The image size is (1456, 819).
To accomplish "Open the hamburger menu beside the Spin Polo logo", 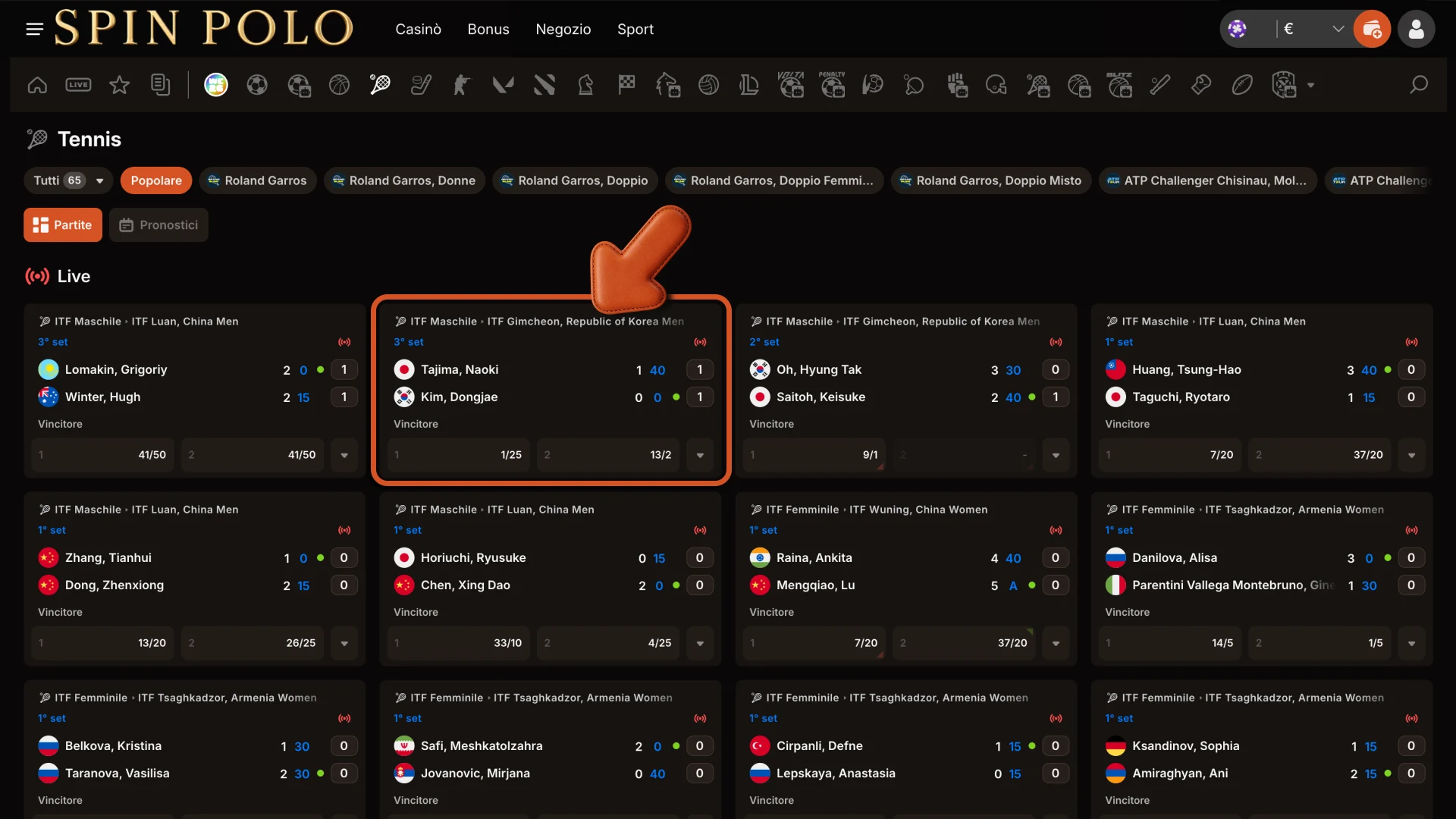I will (34, 30).
